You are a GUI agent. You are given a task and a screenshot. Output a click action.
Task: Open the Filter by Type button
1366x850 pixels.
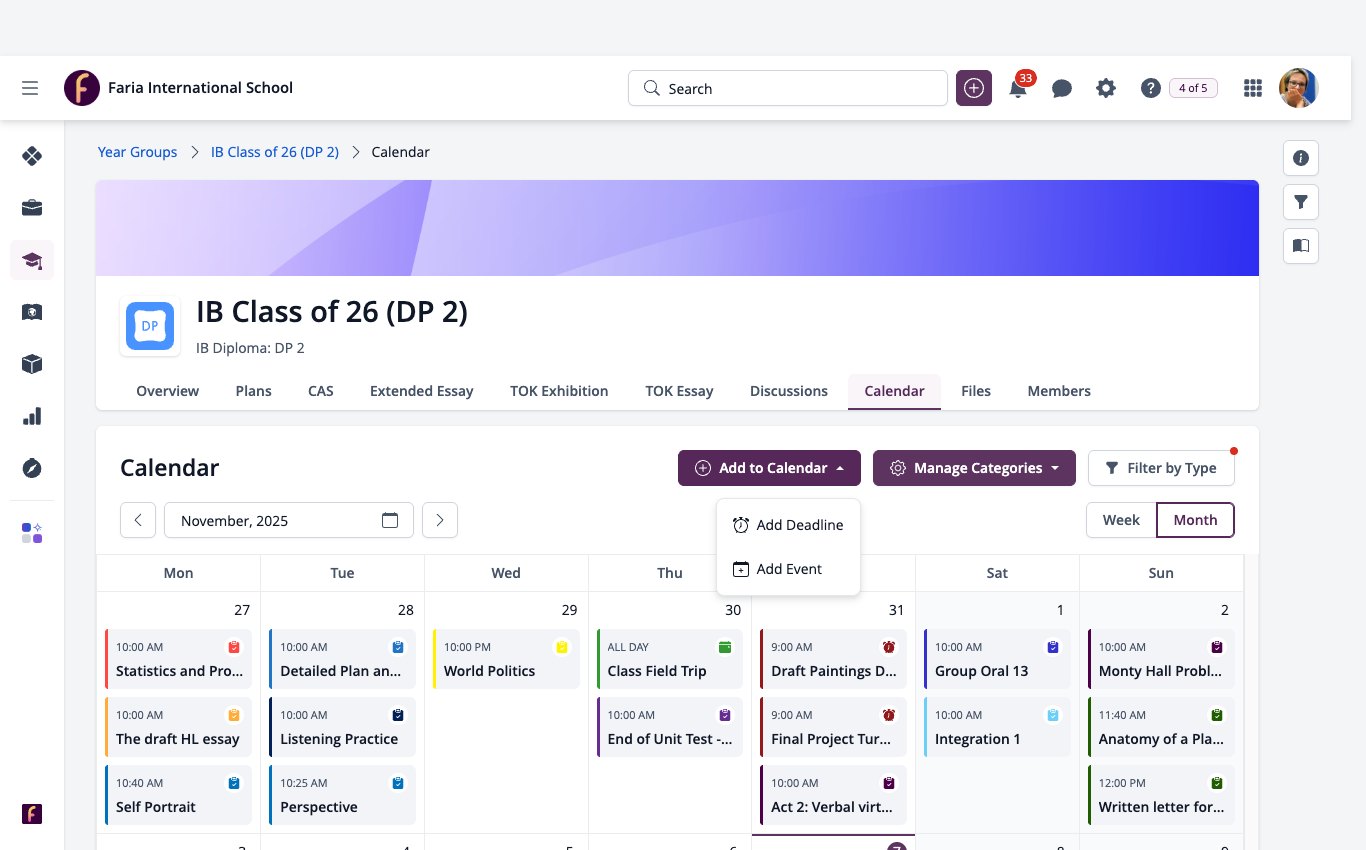1161,468
